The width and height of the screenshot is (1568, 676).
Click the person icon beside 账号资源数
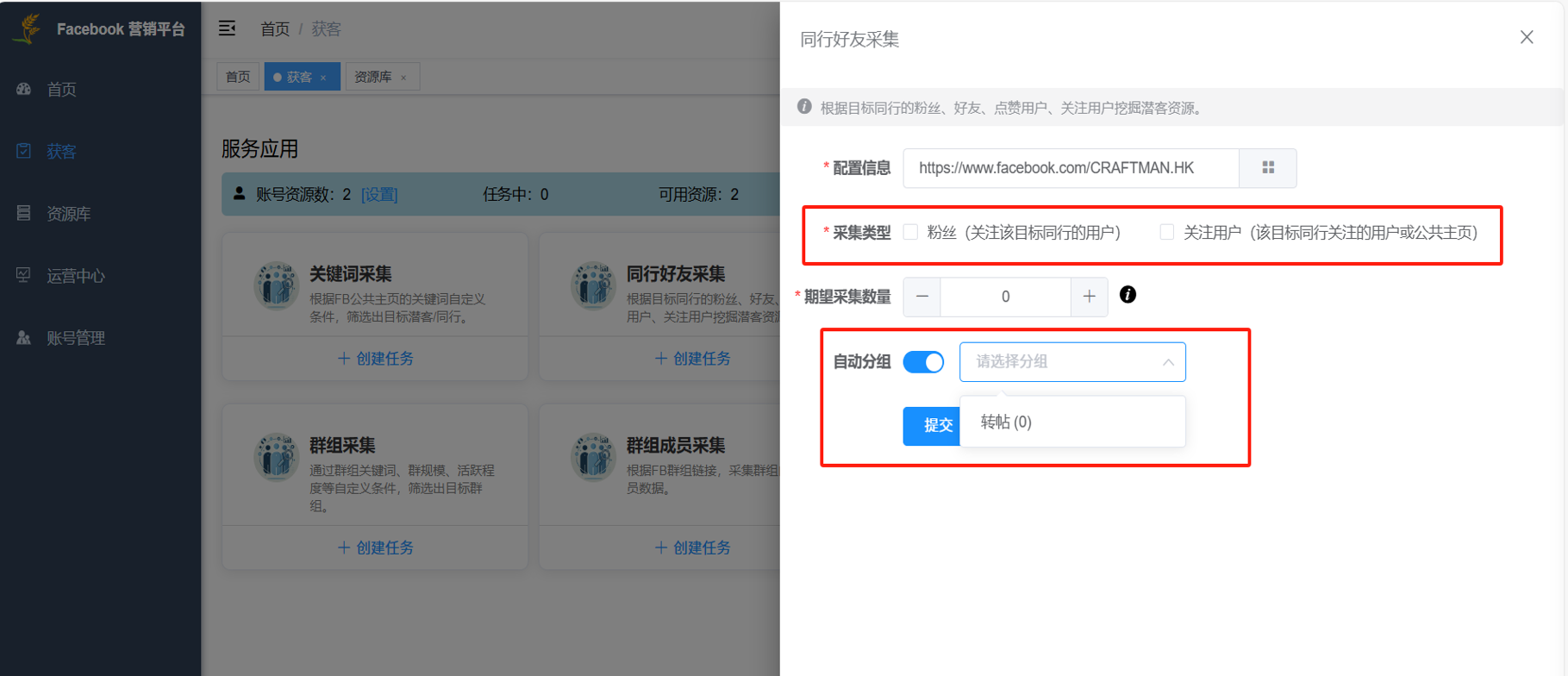click(x=239, y=194)
